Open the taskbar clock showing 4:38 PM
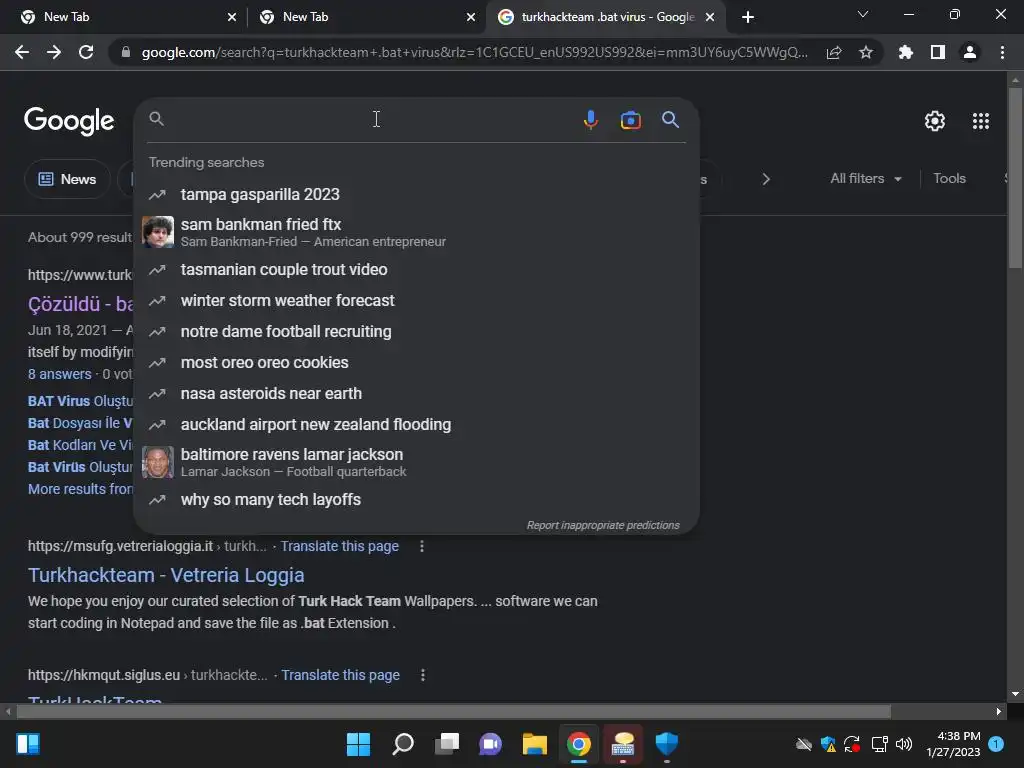This screenshot has width=1024, height=768. tap(953, 744)
